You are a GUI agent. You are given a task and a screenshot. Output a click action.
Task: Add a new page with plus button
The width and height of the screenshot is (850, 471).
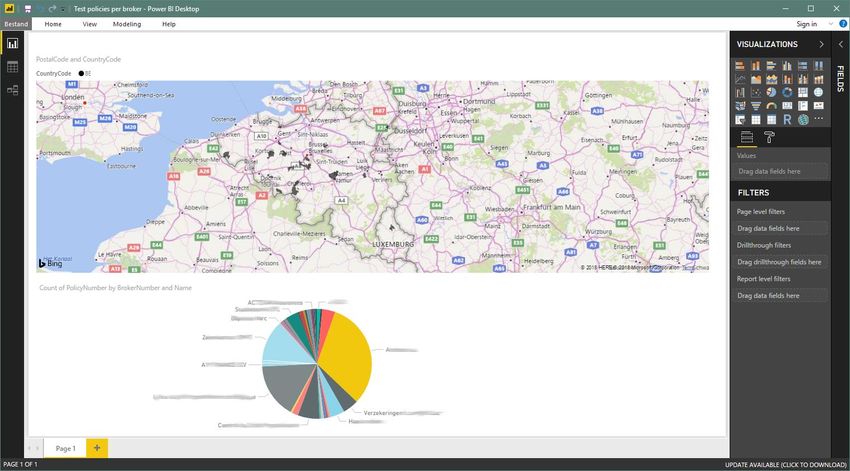pyautogui.click(x=97, y=448)
